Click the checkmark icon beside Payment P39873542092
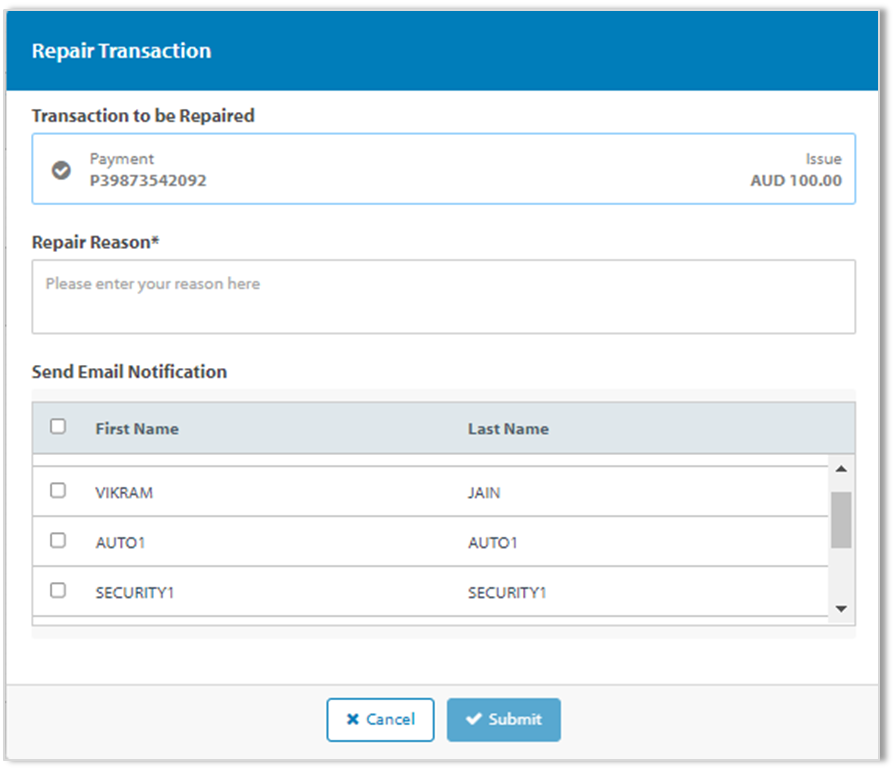The height and width of the screenshot is (770, 895). click(x=58, y=168)
